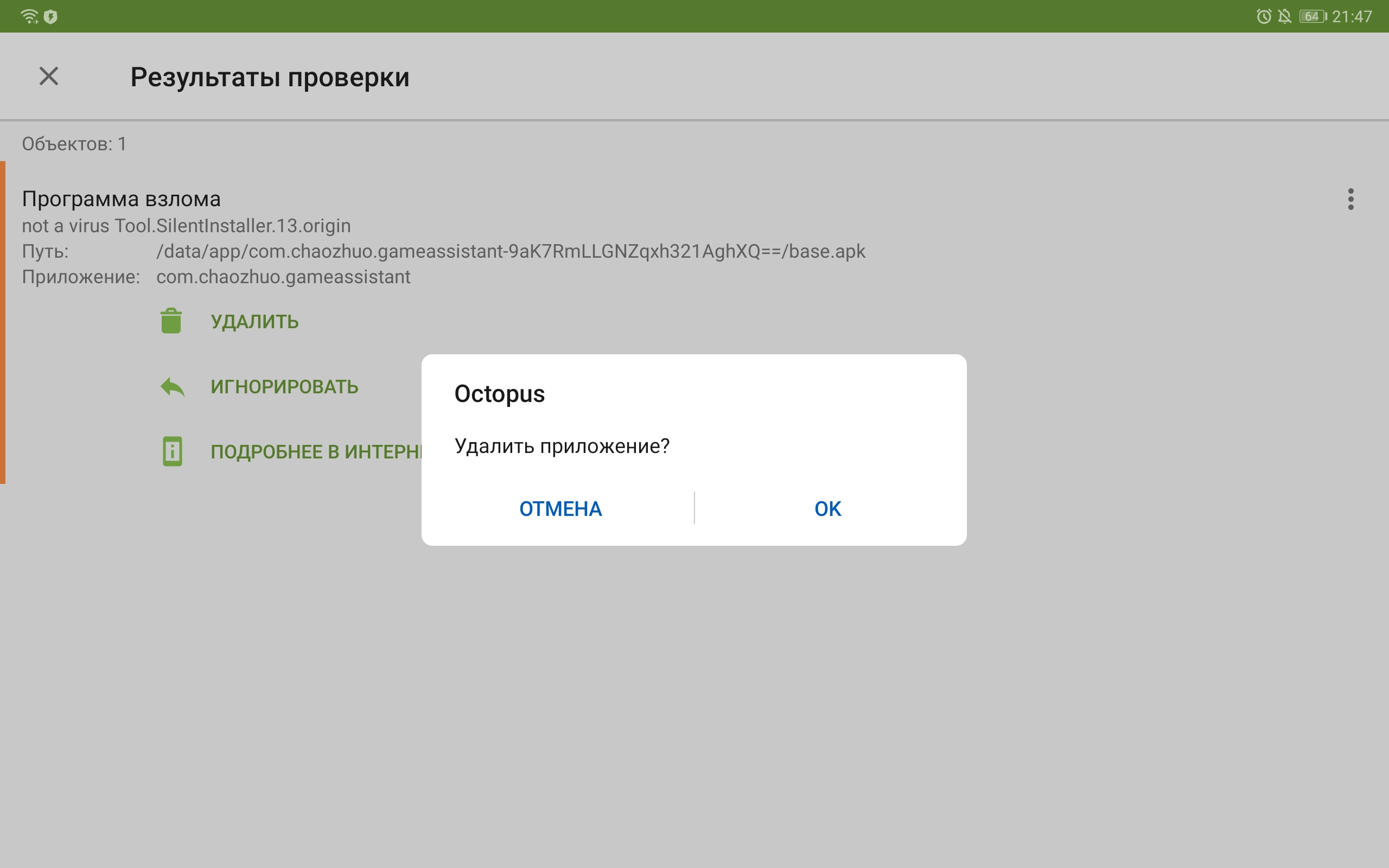The image size is (1389, 868).
Task: Click the WiFi icon in status bar
Action: coord(28,15)
